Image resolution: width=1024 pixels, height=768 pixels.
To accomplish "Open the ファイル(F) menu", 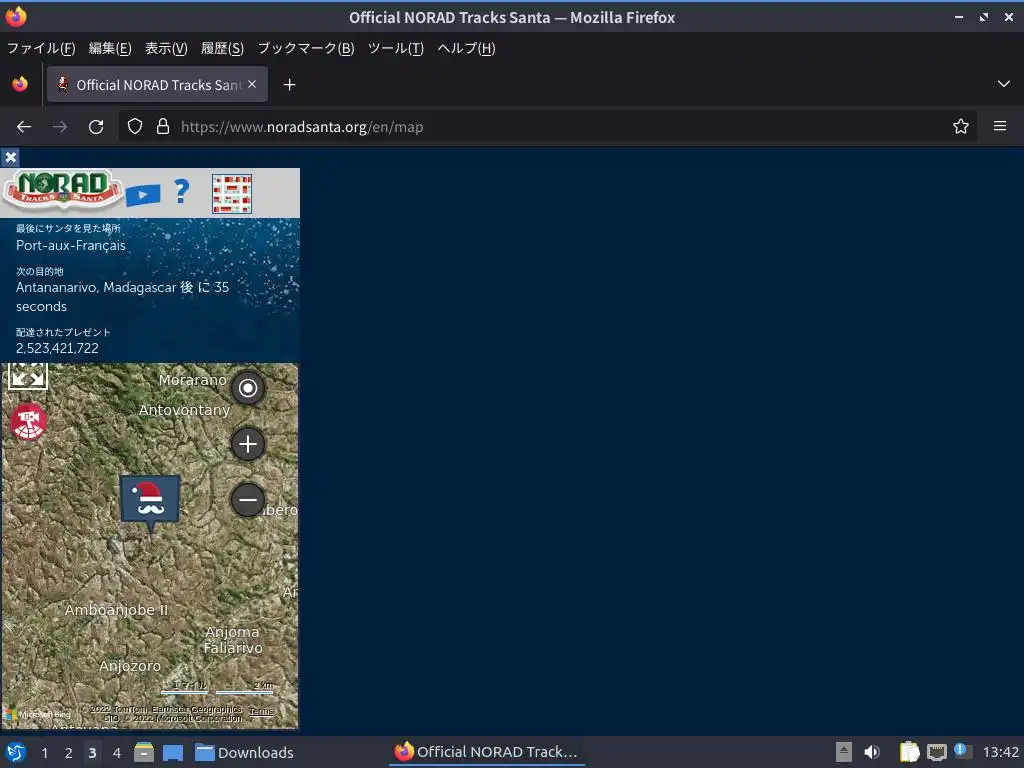I will click(40, 48).
